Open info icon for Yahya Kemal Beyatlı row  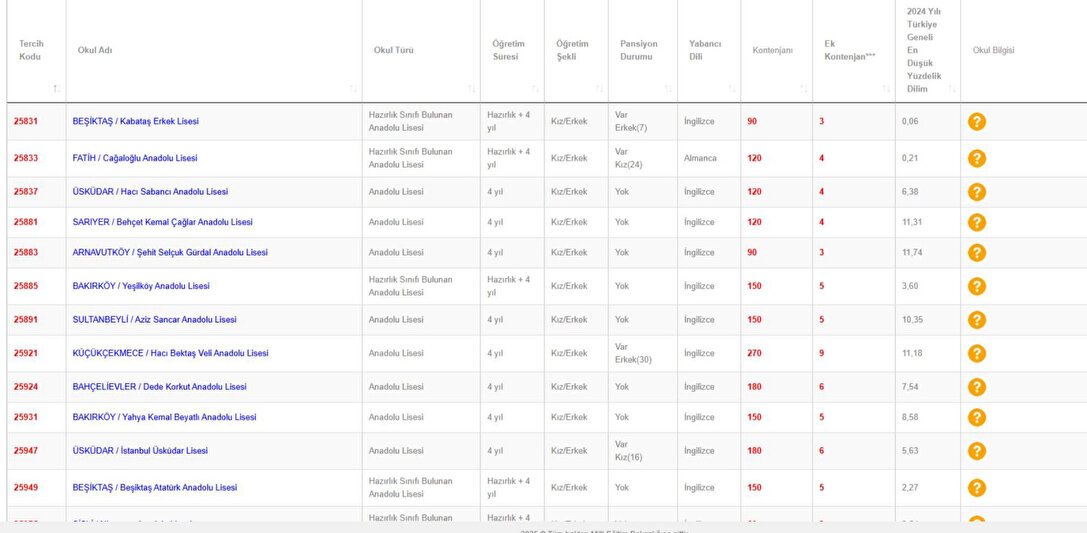[x=977, y=418]
